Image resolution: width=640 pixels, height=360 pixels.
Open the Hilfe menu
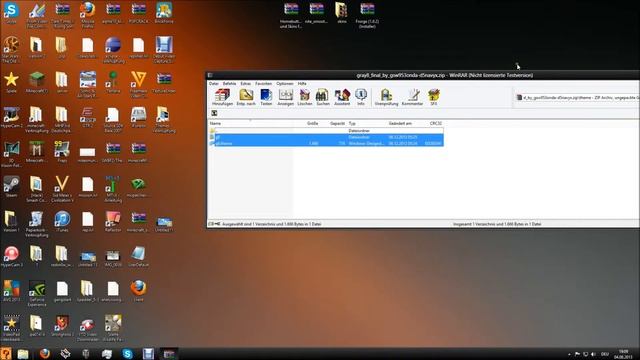(x=302, y=83)
